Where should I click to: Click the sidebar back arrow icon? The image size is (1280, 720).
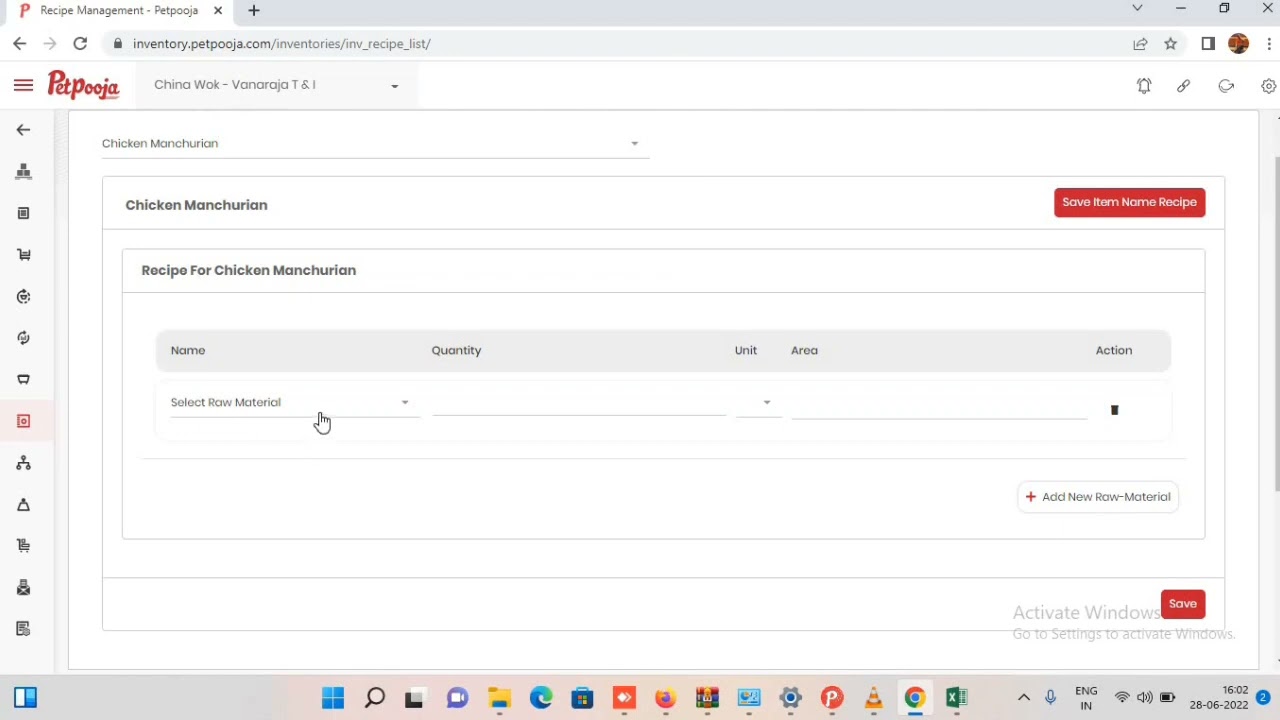tap(23, 130)
